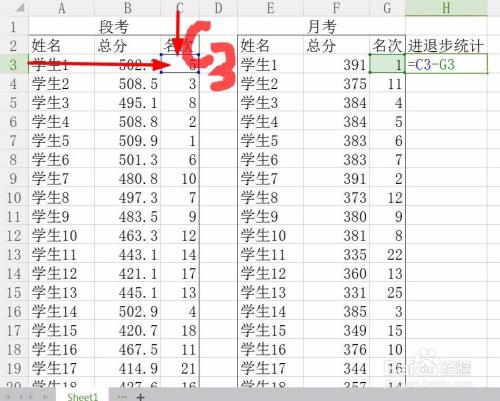The width and height of the screenshot is (500, 401).
Task: Select the merged 段考 title cell
Action: 114,26
